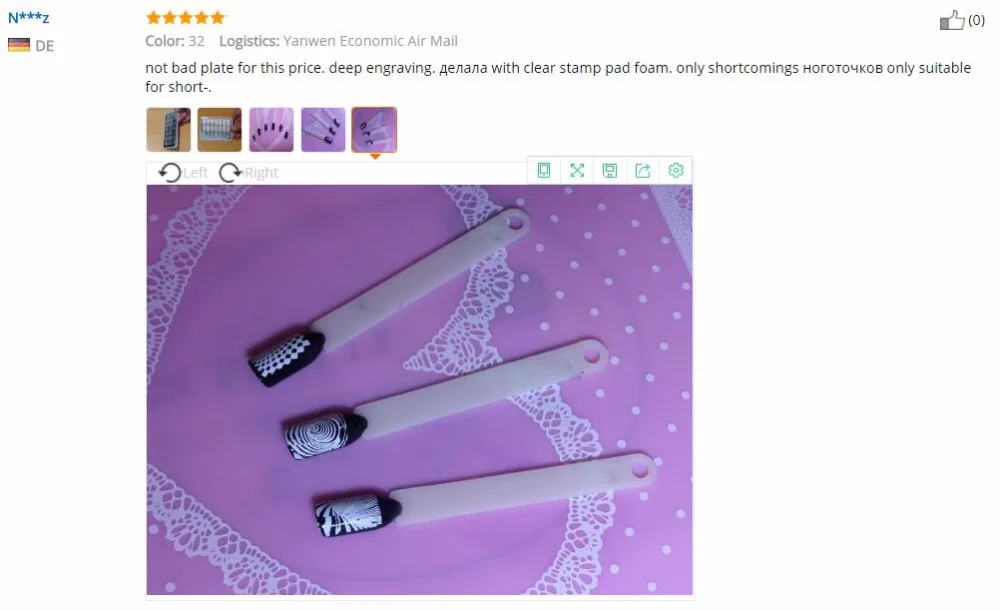Click reviewer name N***z

click(x=29, y=18)
